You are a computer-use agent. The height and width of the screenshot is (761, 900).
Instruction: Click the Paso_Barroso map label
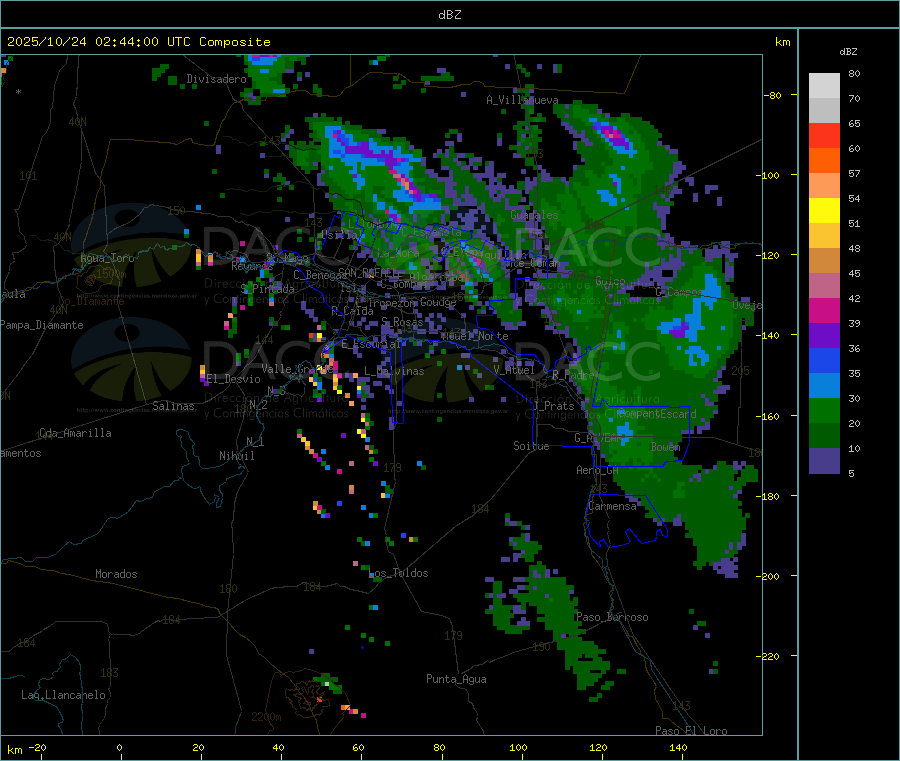tap(612, 617)
